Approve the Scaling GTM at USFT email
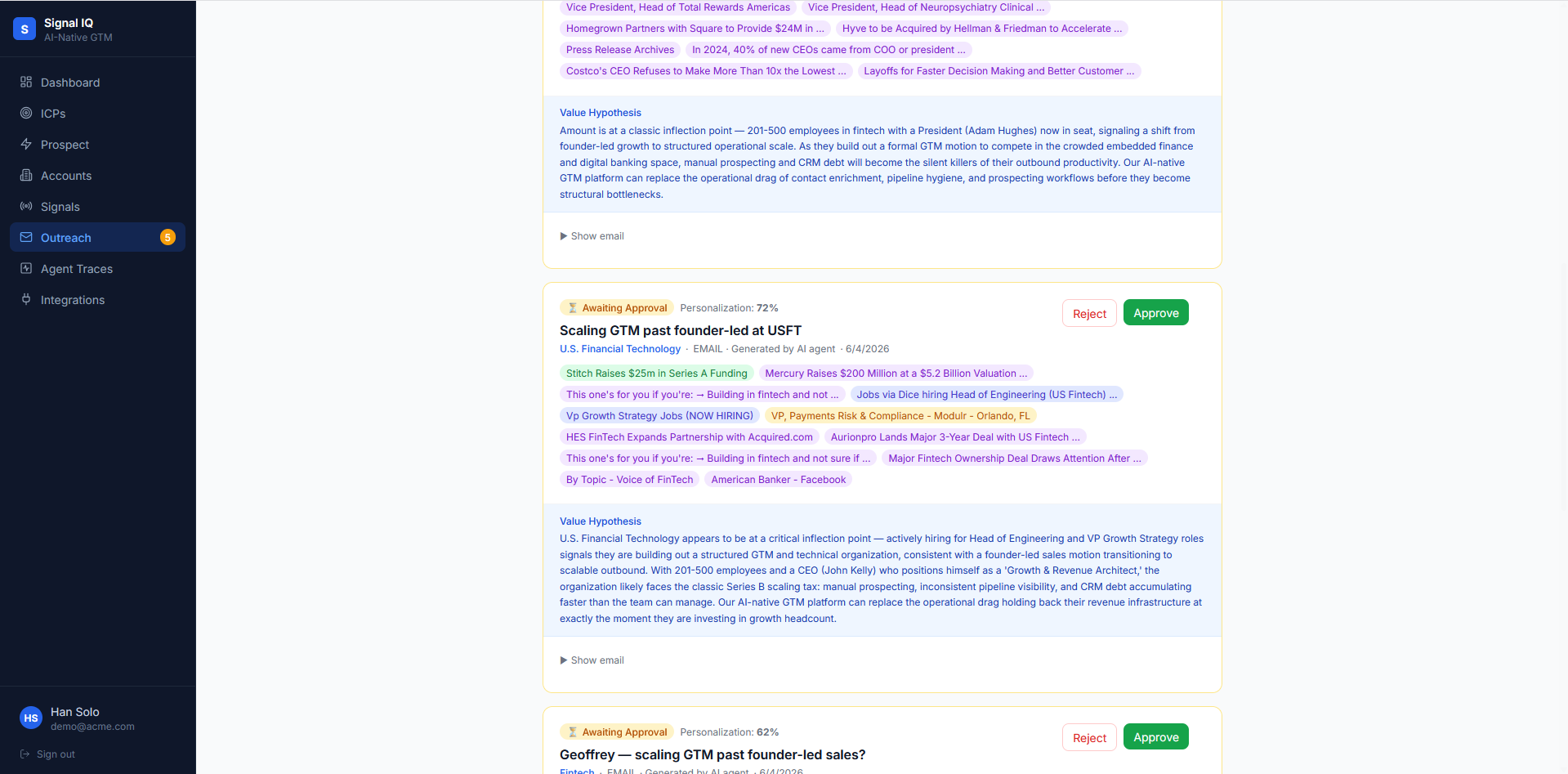Image resolution: width=1568 pixels, height=774 pixels. 1155,313
